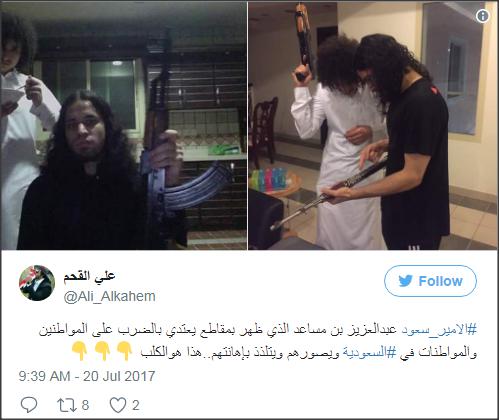Open the user's profile avatar

tap(37, 283)
